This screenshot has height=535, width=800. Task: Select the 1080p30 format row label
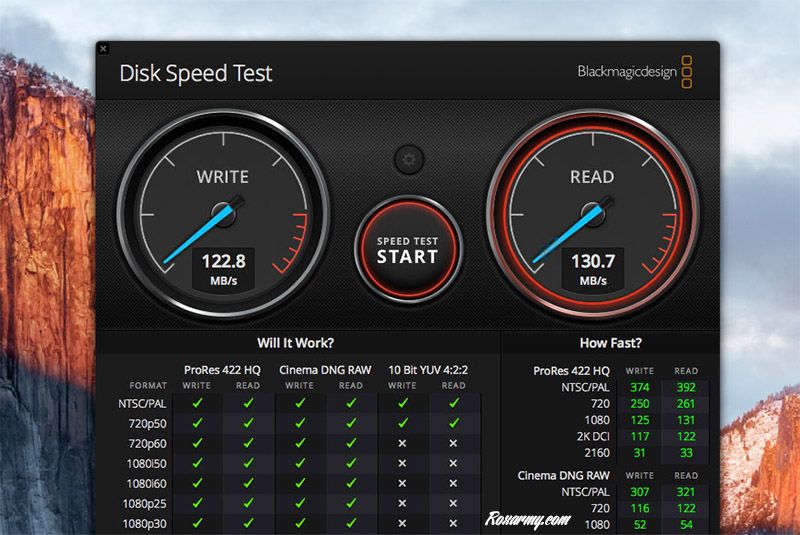146,523
